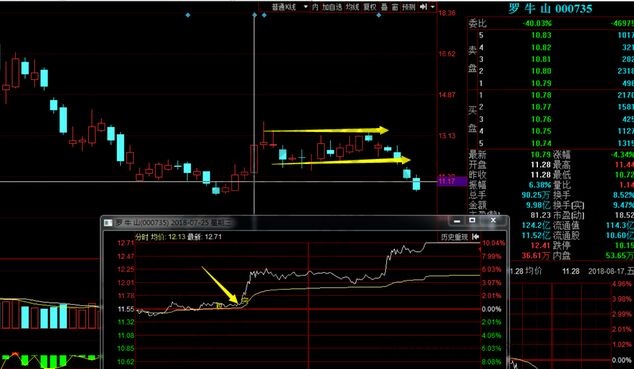Click the 内 toolbar button
Screen dimensions: 634x369
[315, 7]
